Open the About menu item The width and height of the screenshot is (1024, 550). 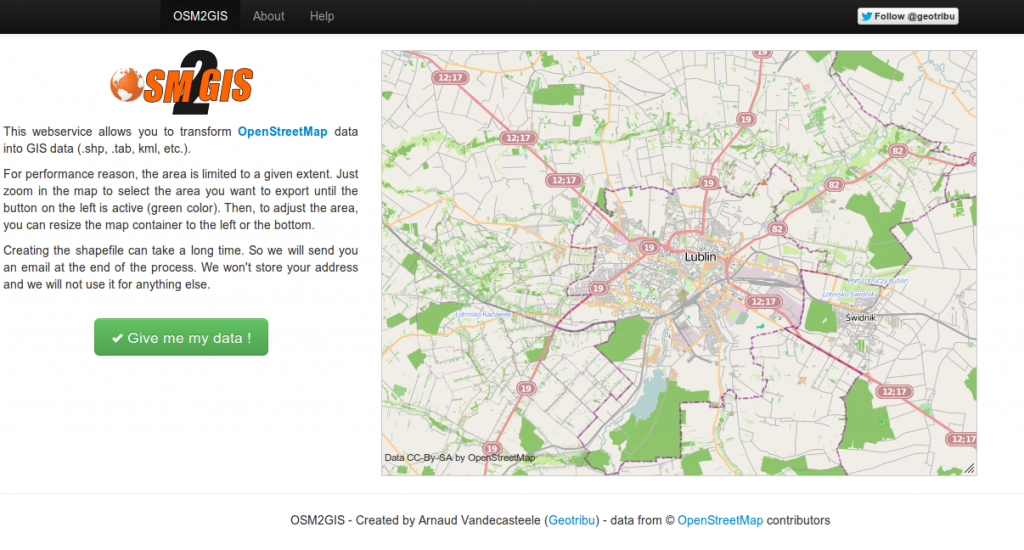268,16
